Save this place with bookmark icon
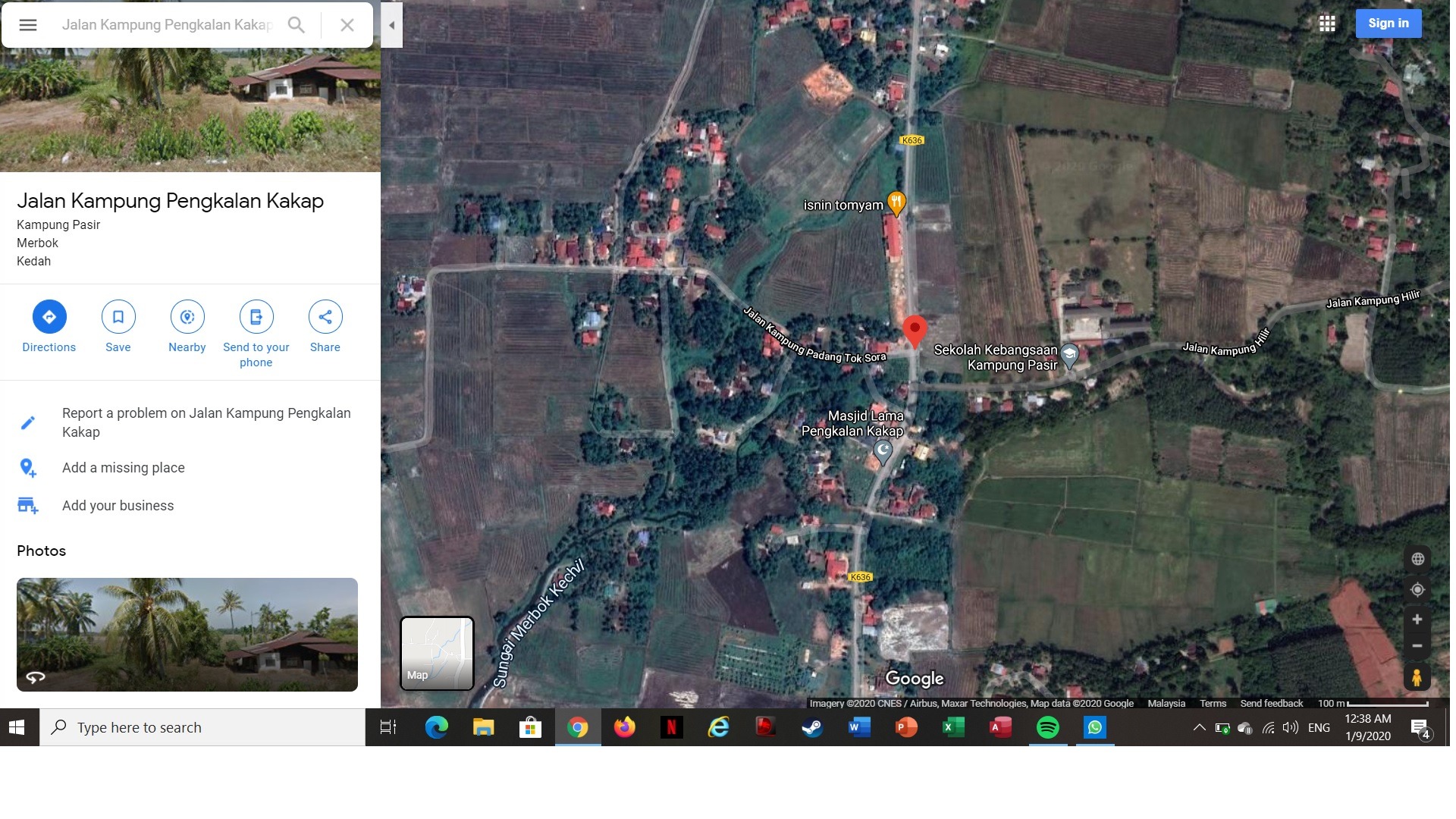Viewport: 1456px width, 819px height. tap(118, 317)
